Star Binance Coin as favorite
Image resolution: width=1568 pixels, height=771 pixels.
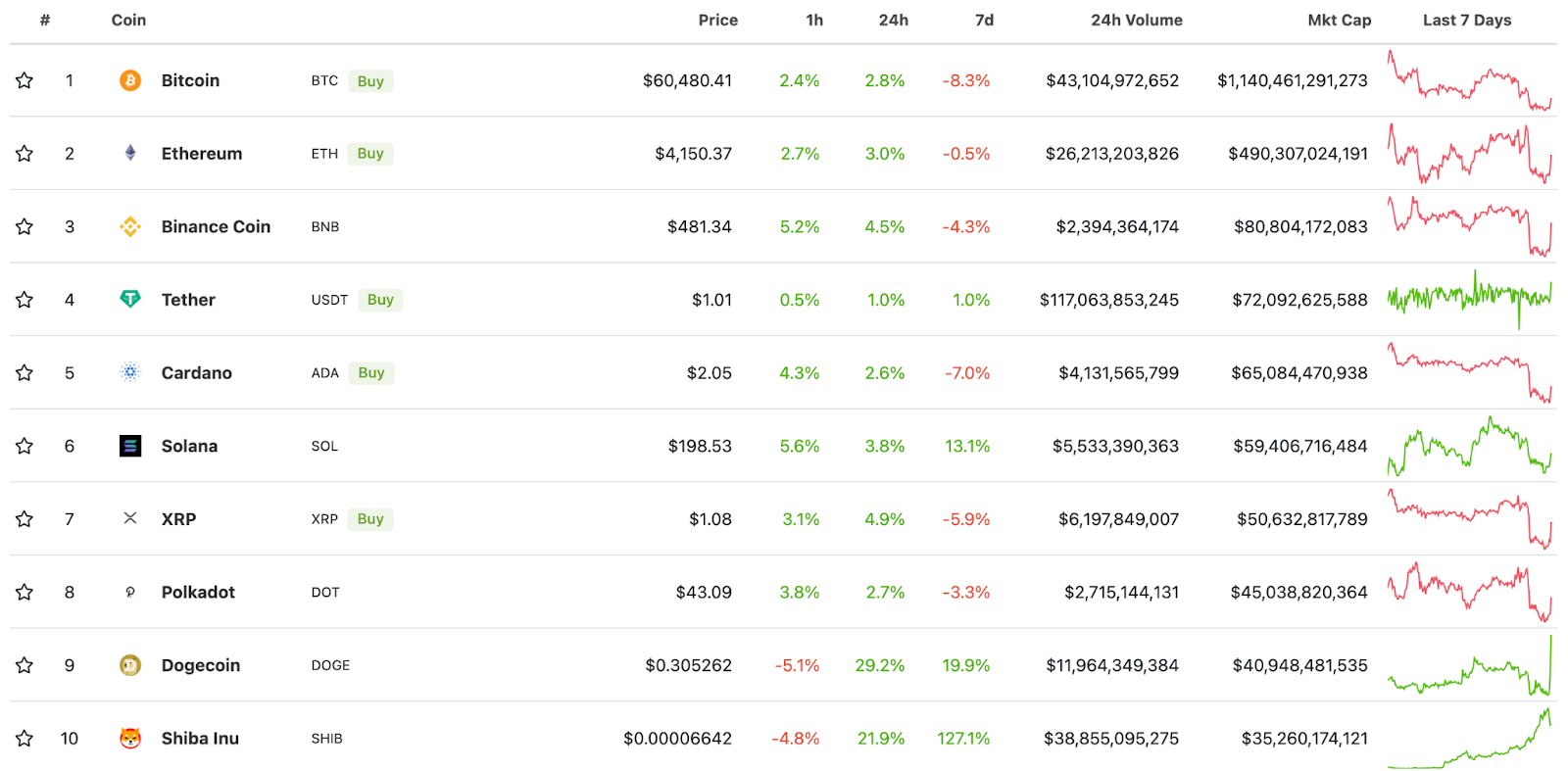click(24, 226)
